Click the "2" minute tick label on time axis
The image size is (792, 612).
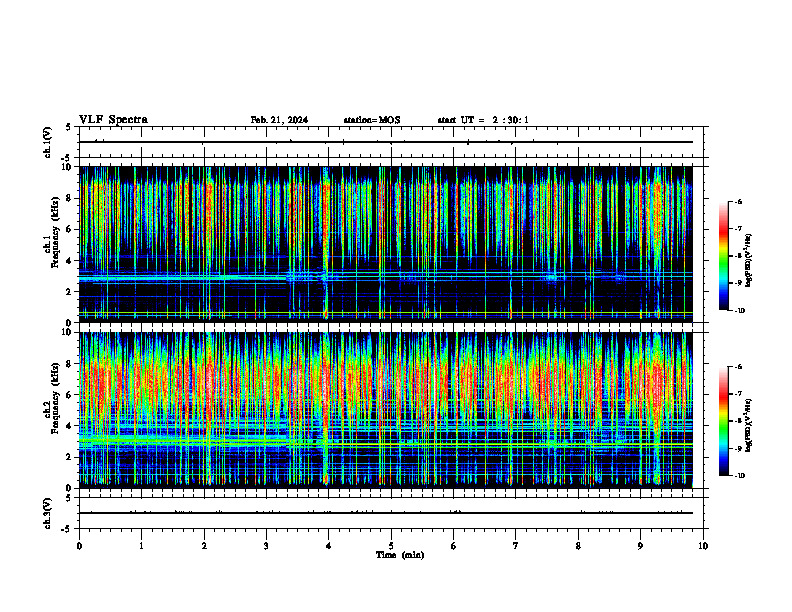204,546
